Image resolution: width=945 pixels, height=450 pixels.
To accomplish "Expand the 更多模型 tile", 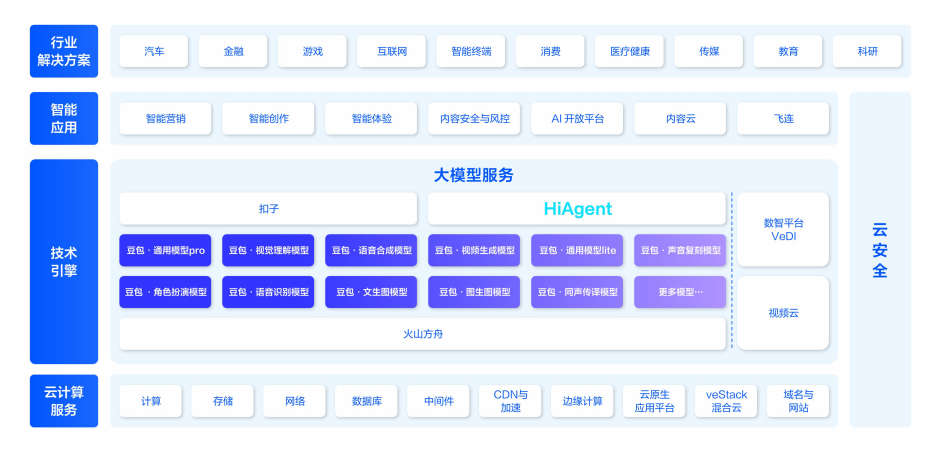I will tap(680, 292).
